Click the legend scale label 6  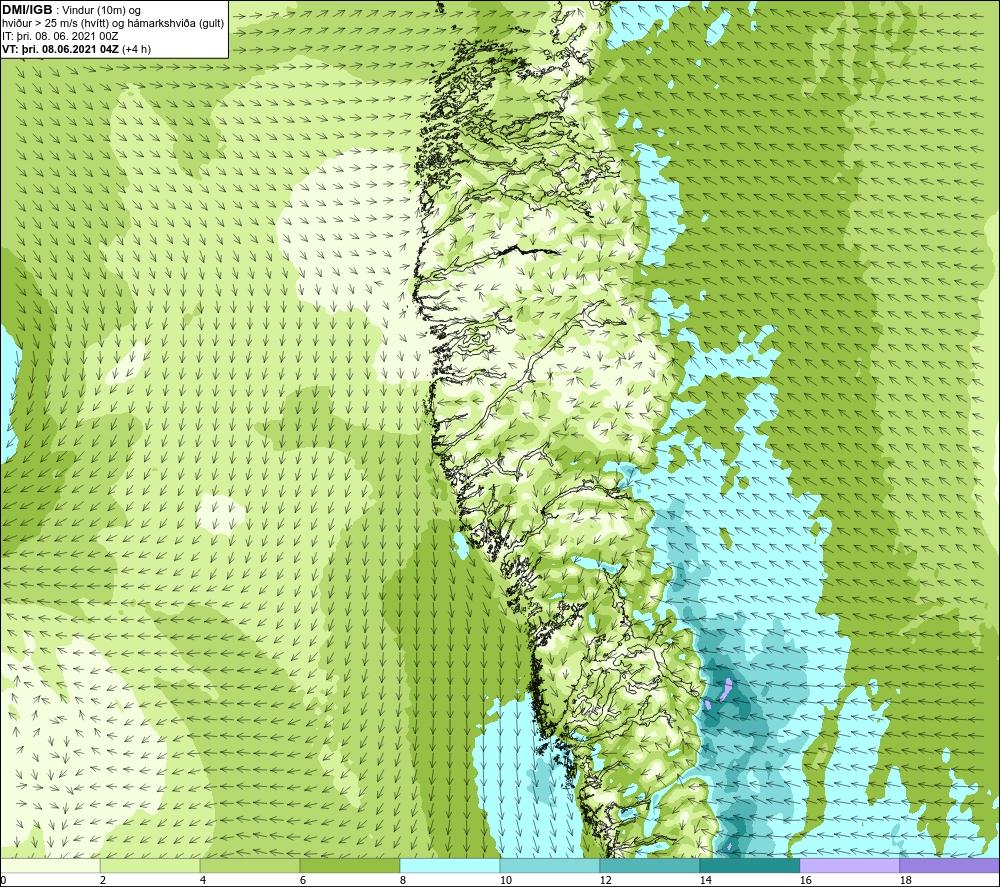(303, 881)
